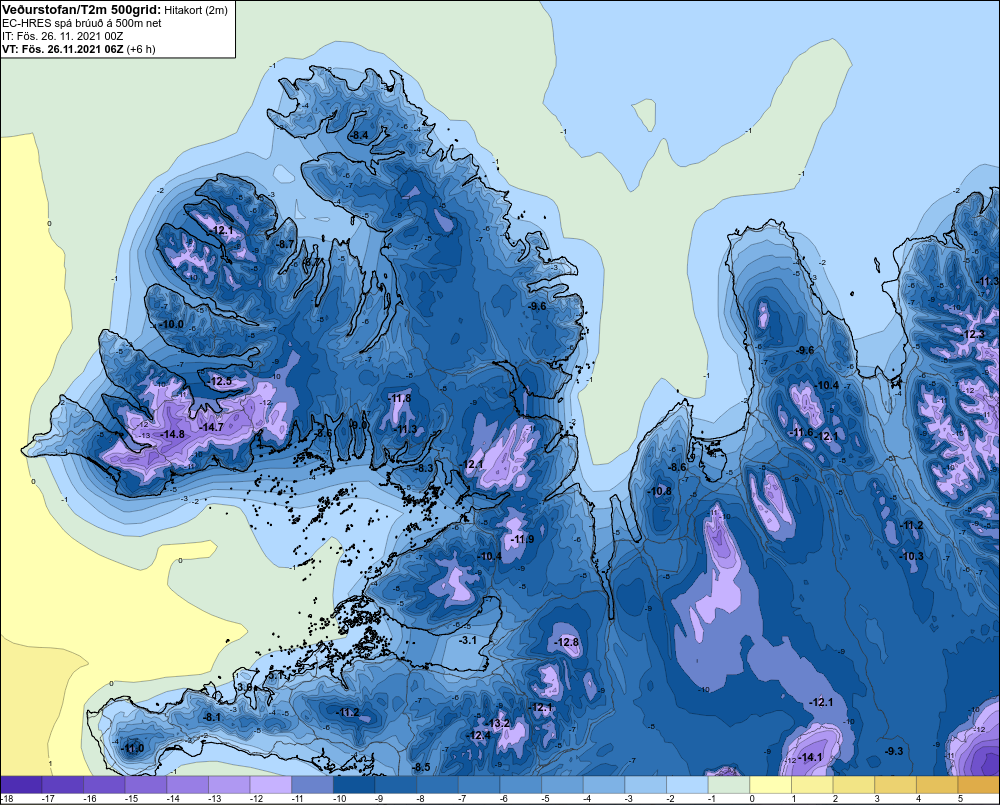This screenshot has width=1000, height=805.
Task: Click the -10.0 temperature label
Action: [171, 324]
